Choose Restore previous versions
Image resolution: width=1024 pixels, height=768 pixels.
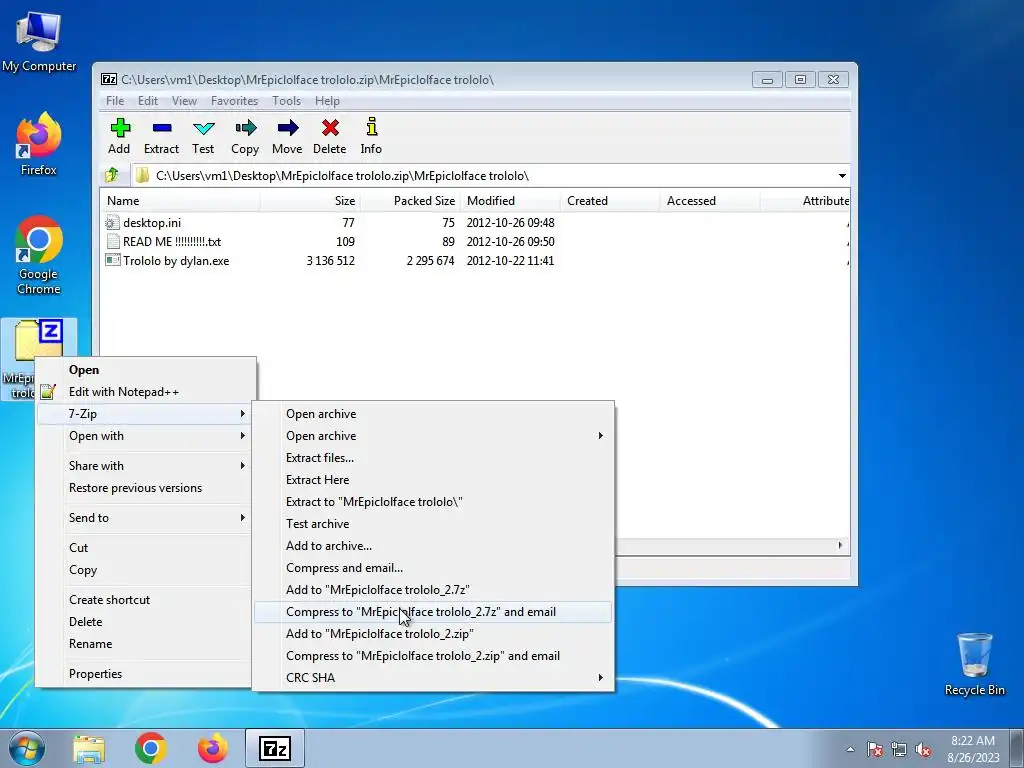coord(144,488)
